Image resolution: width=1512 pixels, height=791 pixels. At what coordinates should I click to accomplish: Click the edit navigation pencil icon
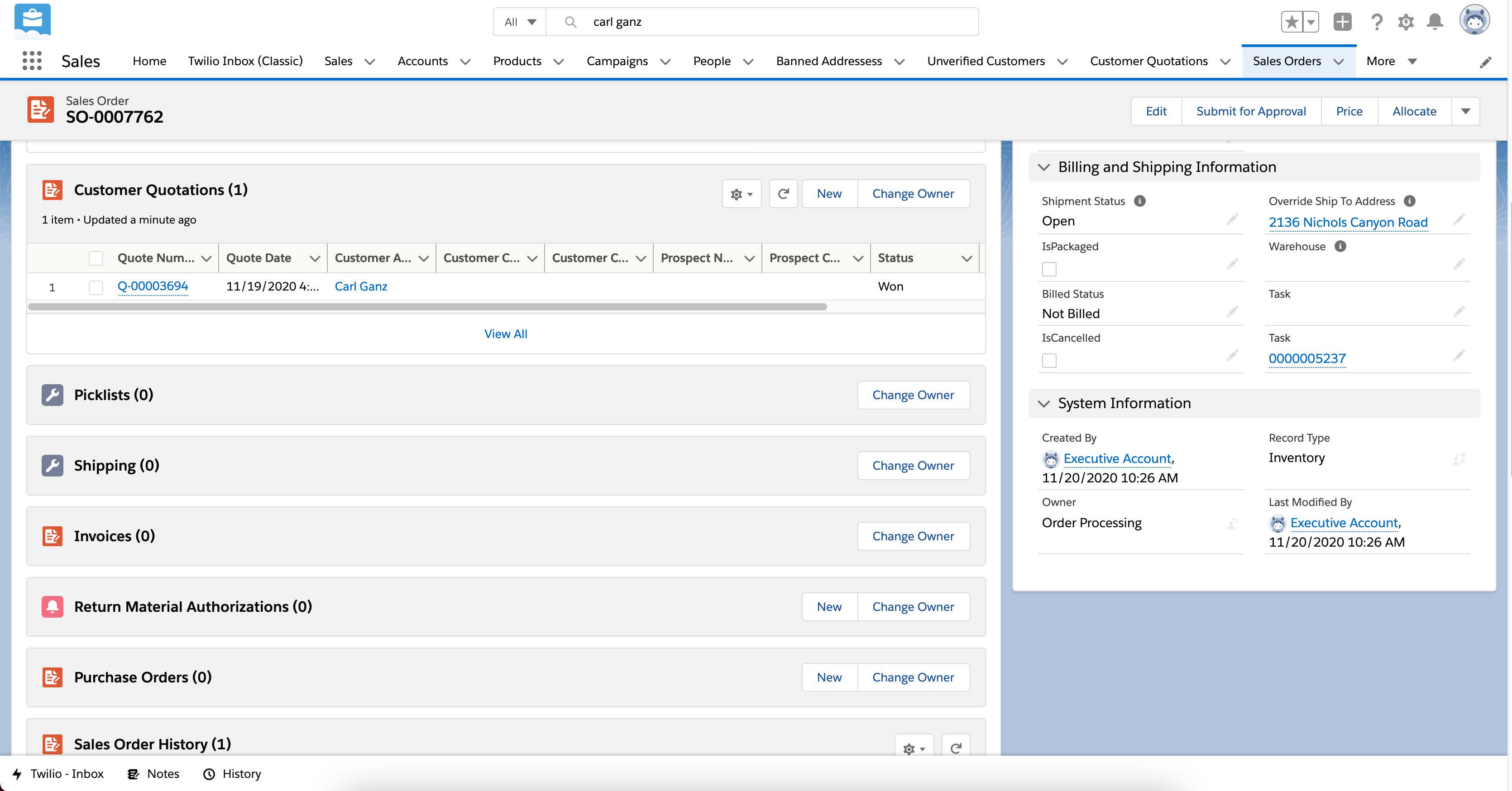click(x=1486, y=62)
